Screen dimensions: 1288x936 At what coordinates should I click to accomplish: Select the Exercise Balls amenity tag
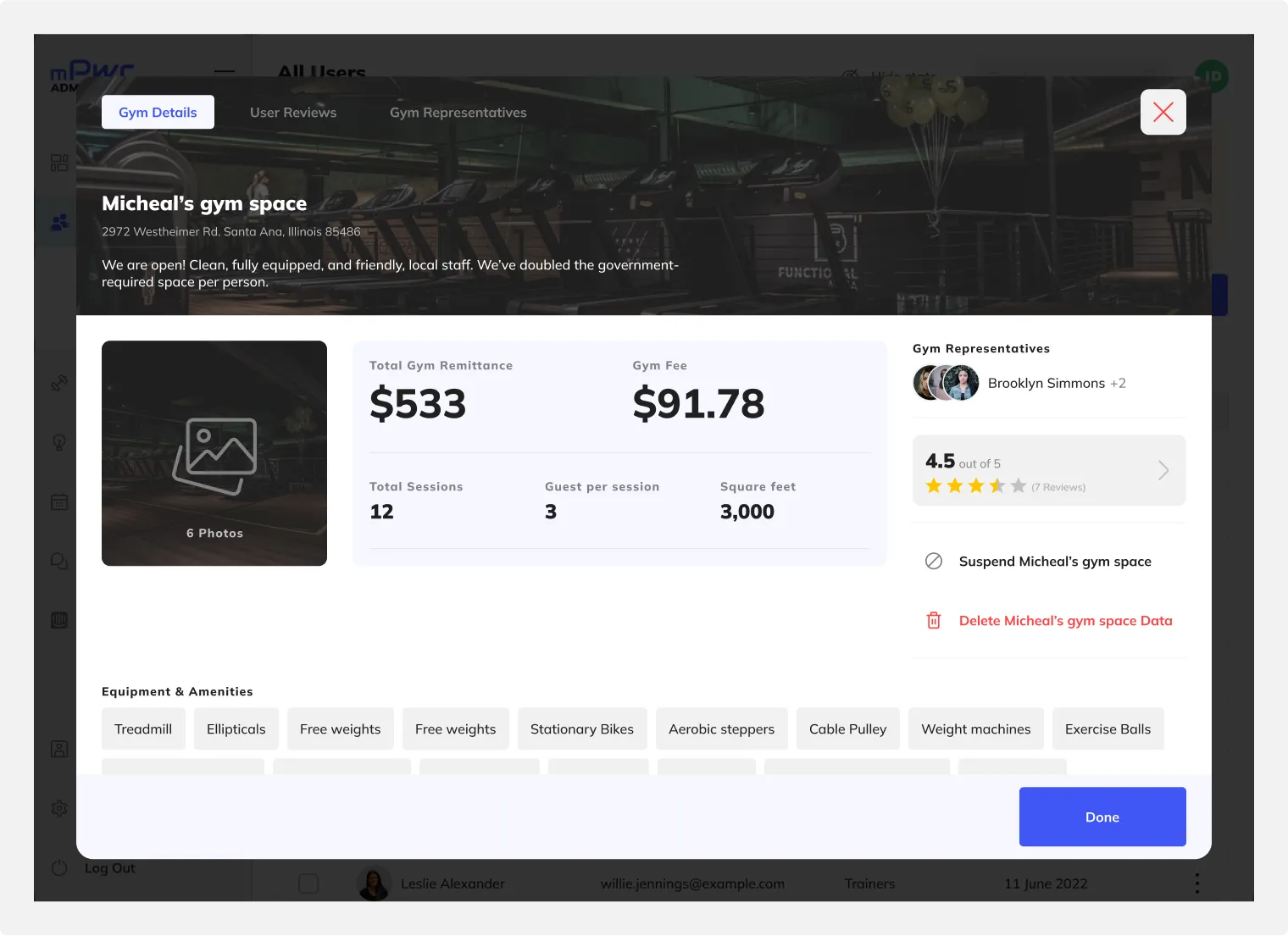(x=1108, y=728)
